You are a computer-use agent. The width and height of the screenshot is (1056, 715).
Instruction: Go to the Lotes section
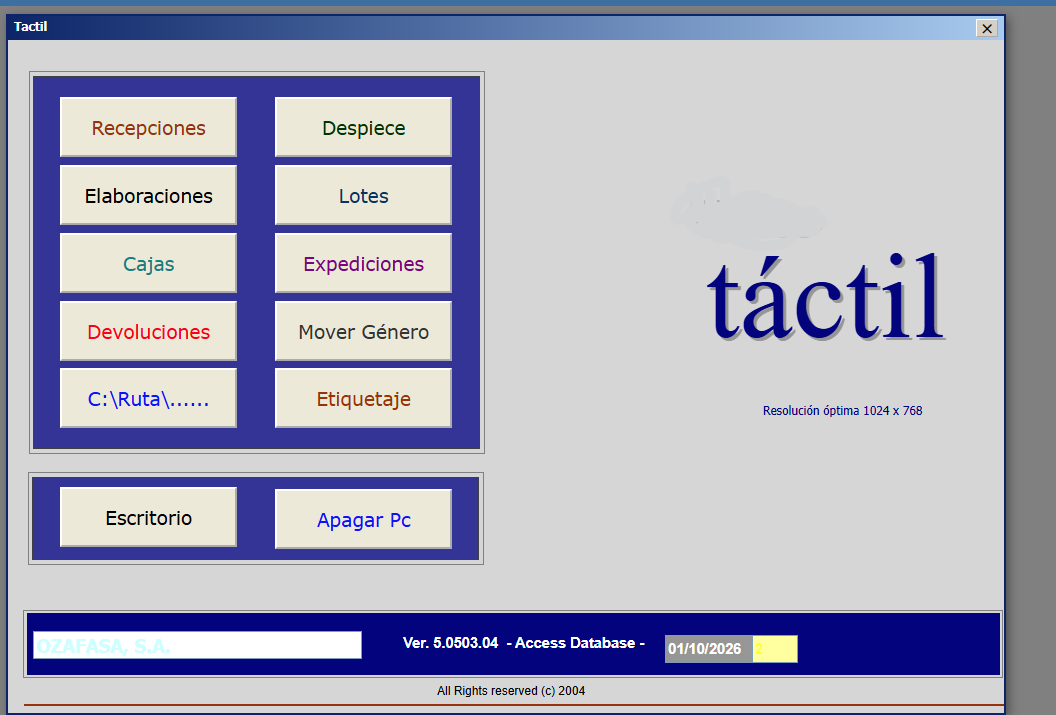pos(363,195)
